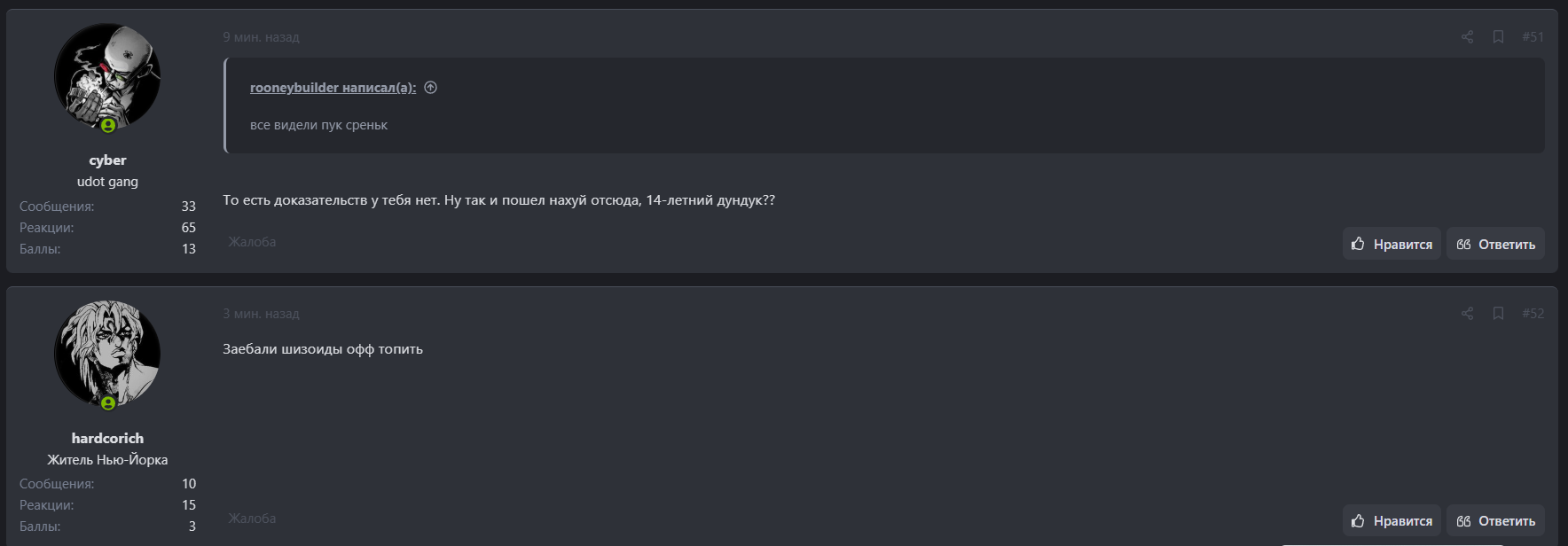Like cyber's post with Нравится button
The height and width of the screenshot is (546, 1568).
[x=1392, y=244]
